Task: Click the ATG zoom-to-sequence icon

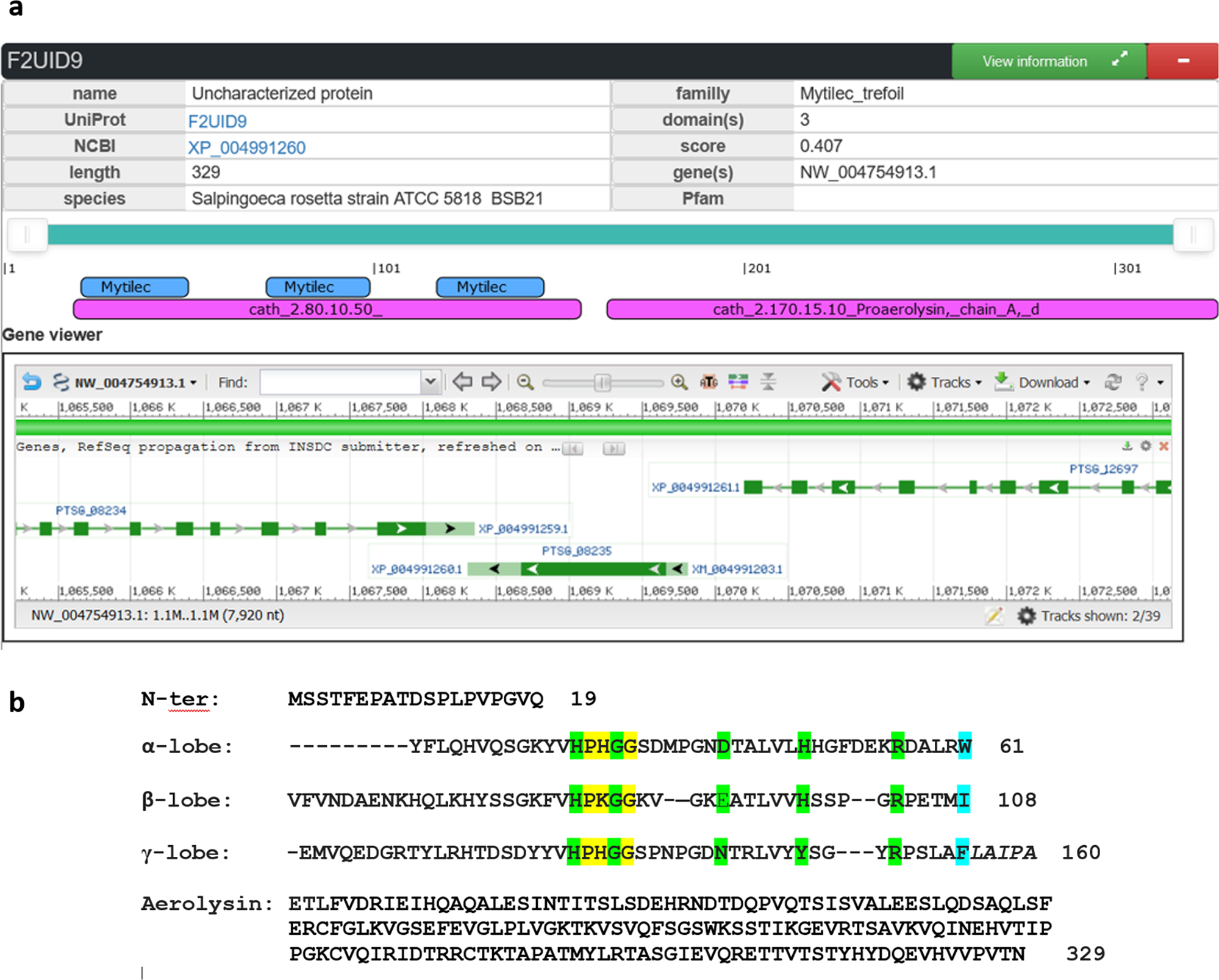Action: pyautogui.click(x=709, y=382)
